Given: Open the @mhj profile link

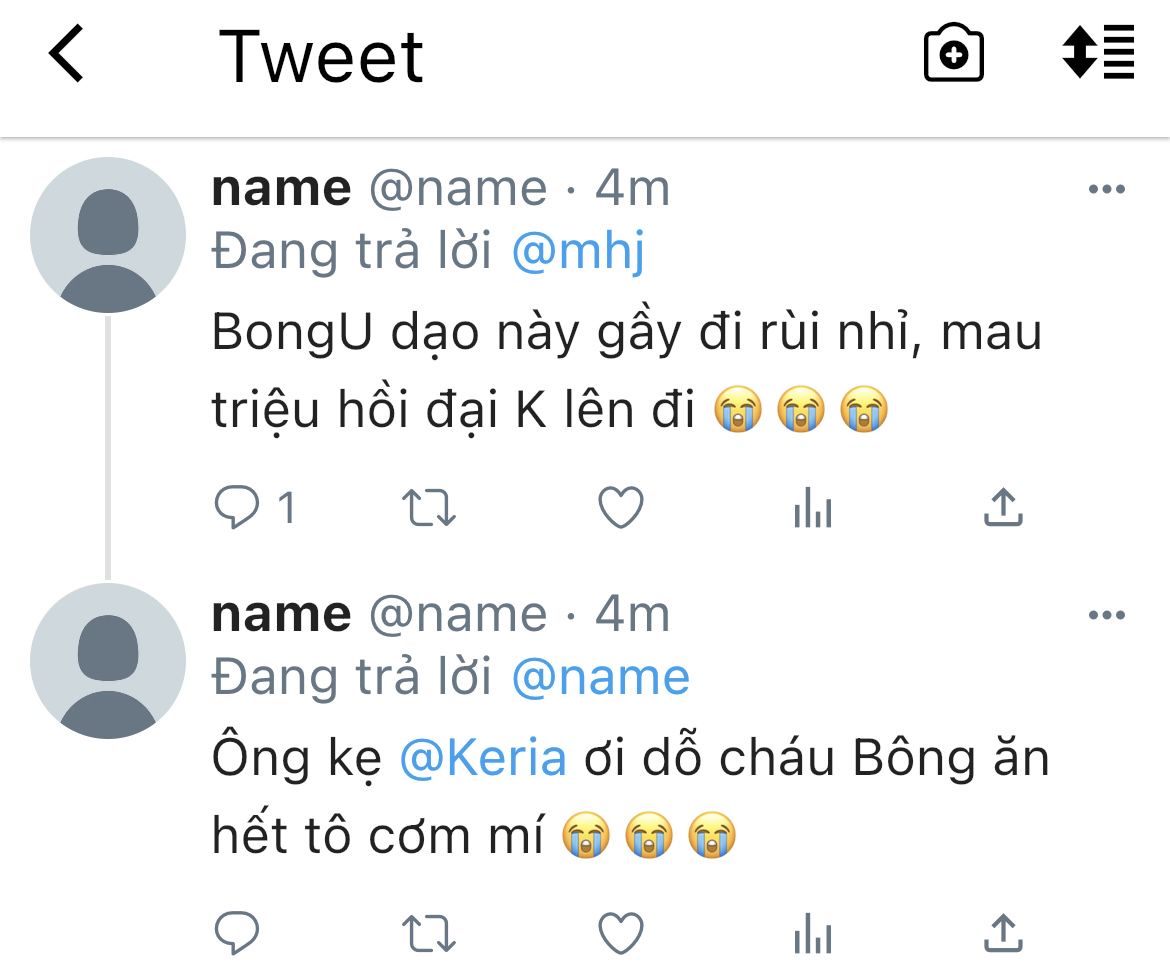Looking at the screenshot, I should (x=578, y=253).
